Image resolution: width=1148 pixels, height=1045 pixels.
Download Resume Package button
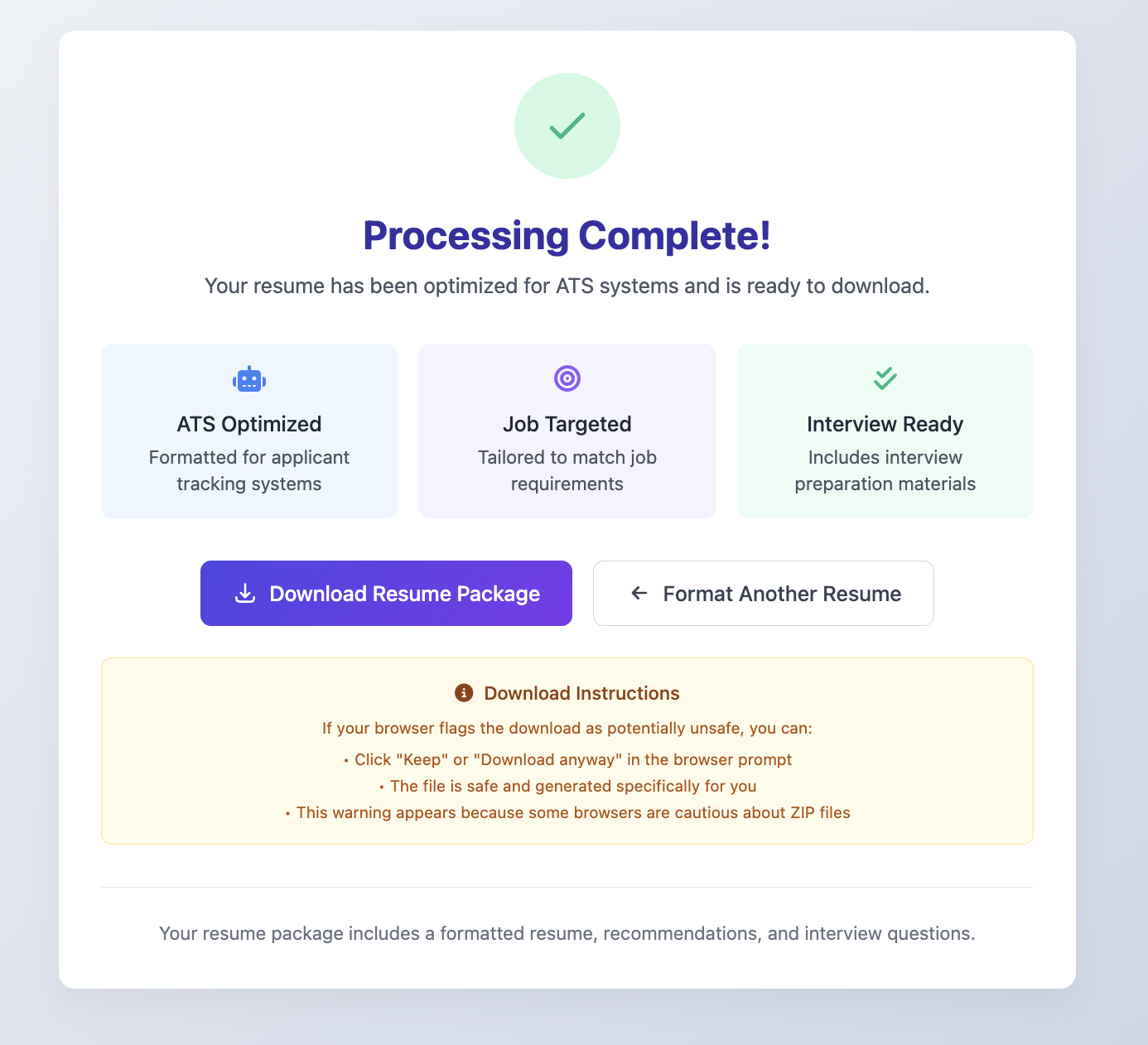(x=386, y=593)
